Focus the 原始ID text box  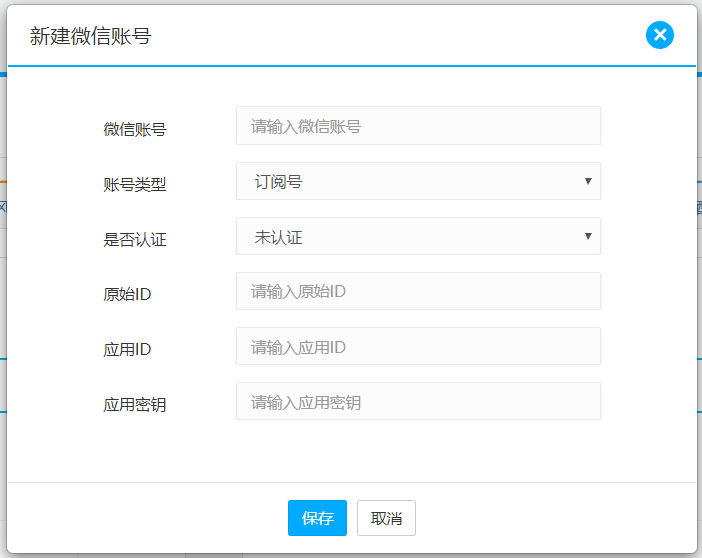(418, 291)
